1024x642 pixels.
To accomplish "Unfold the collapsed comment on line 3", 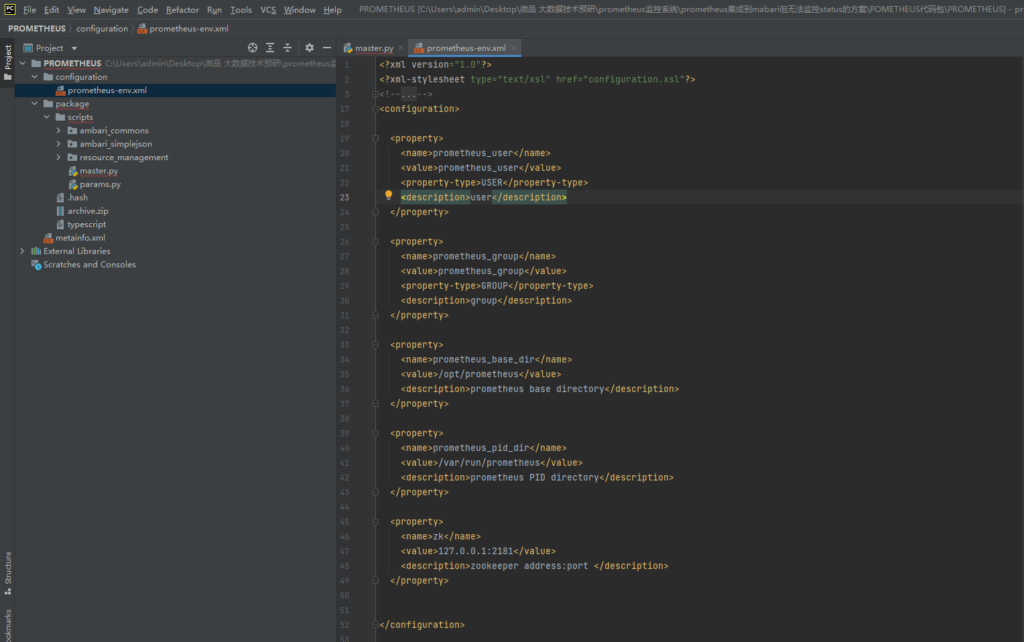I will tap(376, 94).
